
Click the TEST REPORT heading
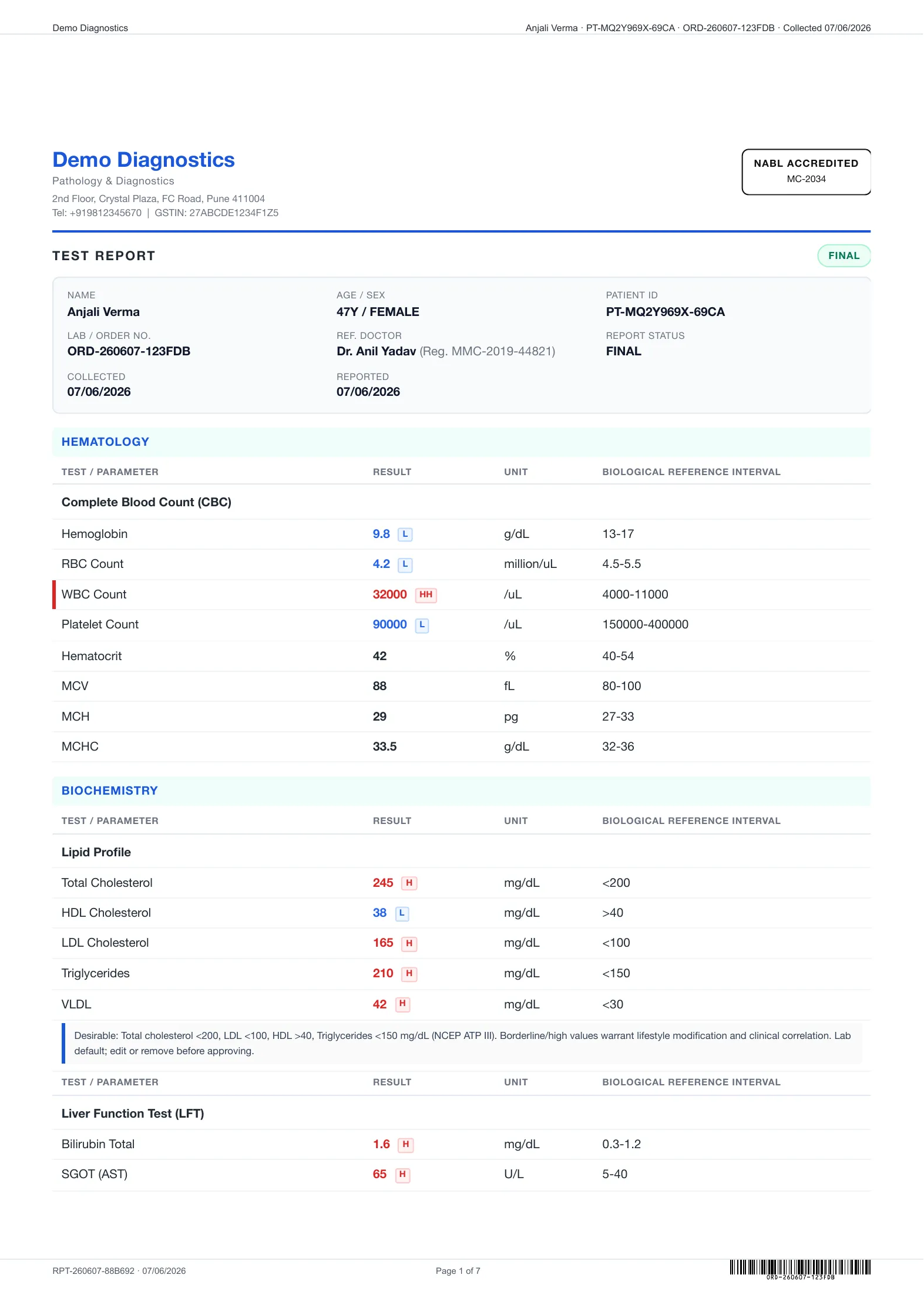tap(104, 255)
